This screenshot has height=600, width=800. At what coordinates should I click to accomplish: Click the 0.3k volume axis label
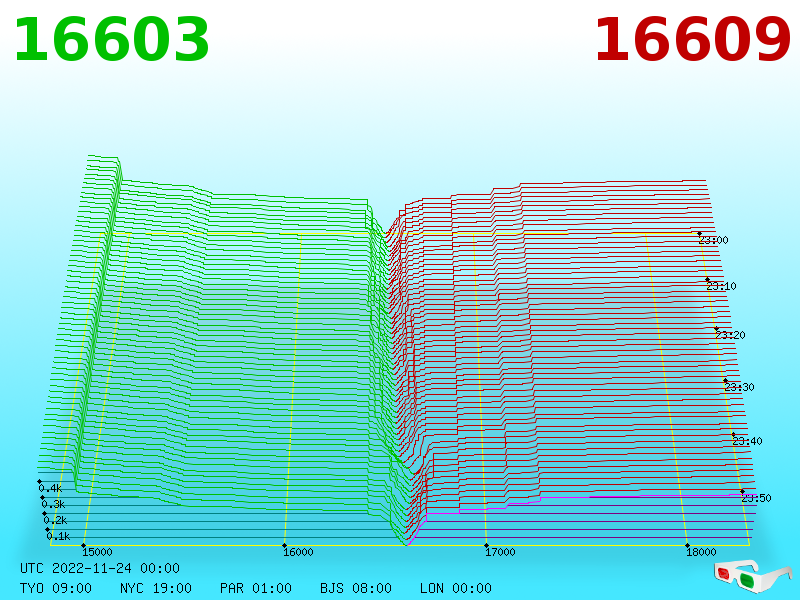coord(54,505)
